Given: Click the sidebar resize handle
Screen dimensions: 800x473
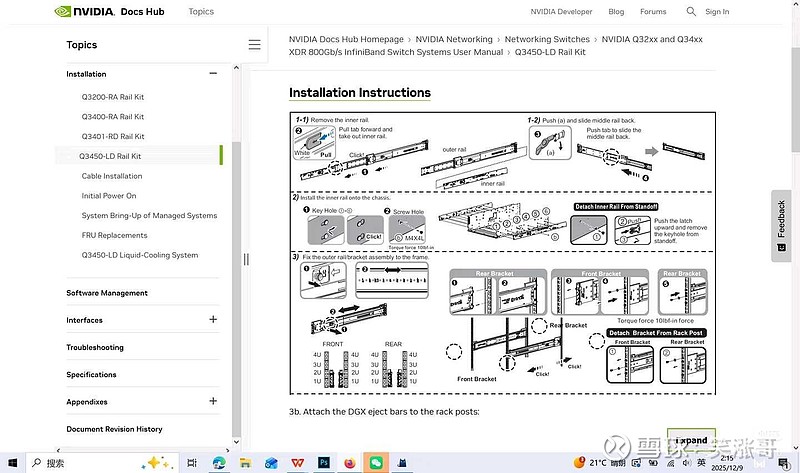Looking at the screenshot, I should 246,259.
